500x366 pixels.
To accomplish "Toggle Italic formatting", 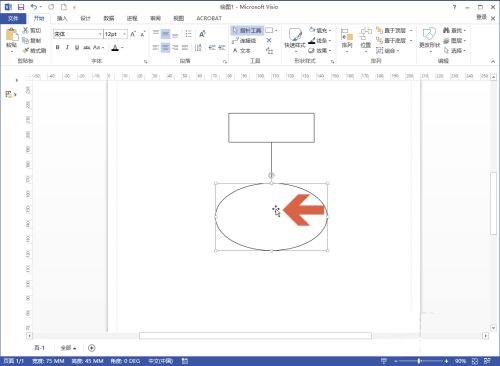I will pyautogui.click(x=67, y=47).
